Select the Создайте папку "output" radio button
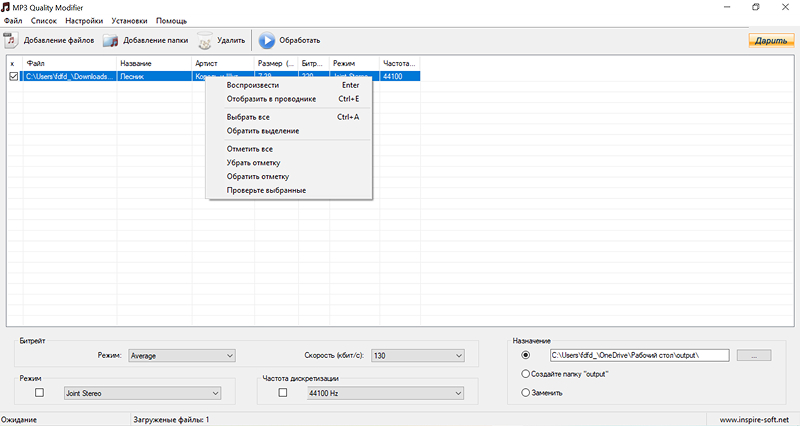The height and width of the screenshot is (426, 800). (x=526, y=374)
